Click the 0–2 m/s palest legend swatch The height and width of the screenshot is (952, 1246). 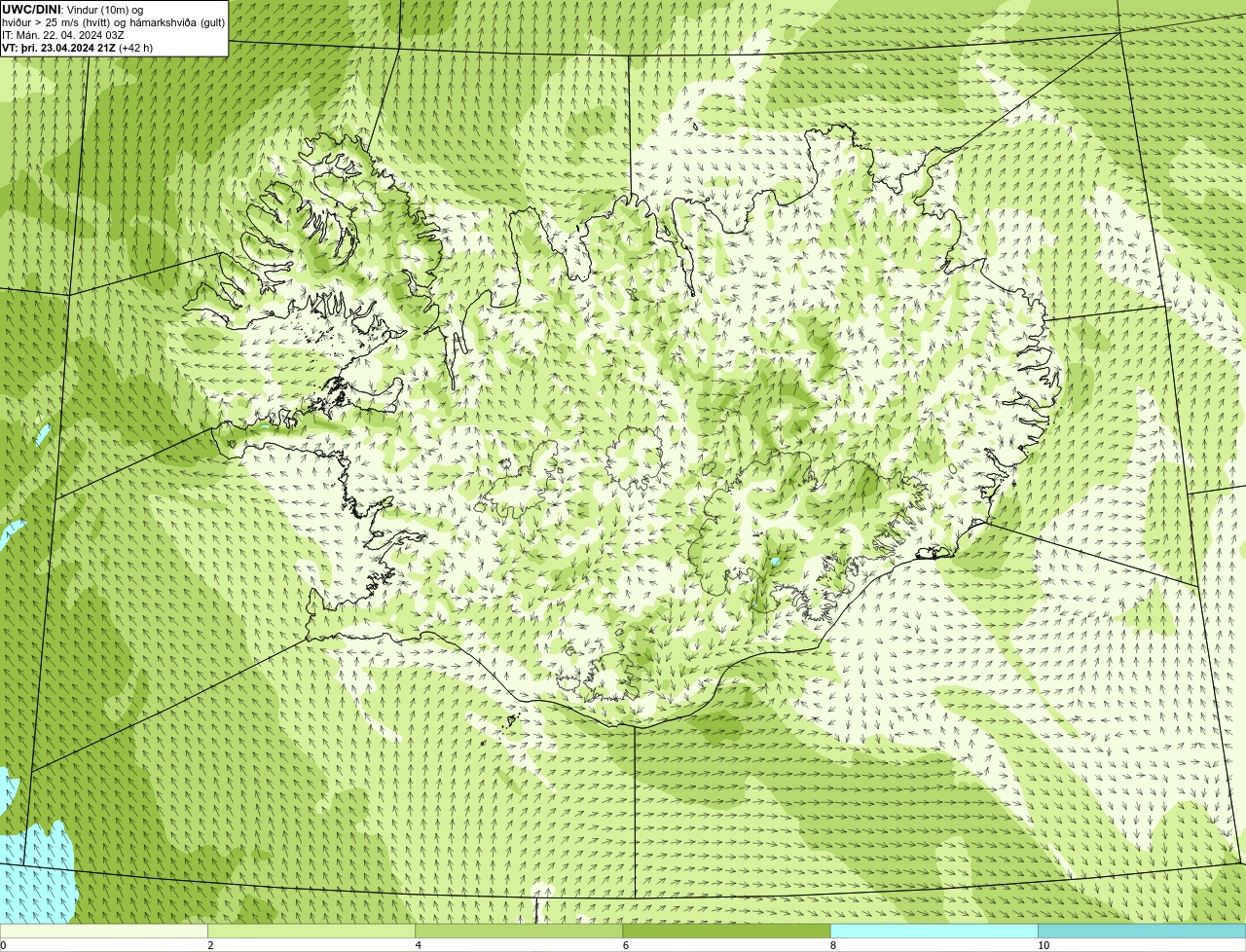pos(104,932)
